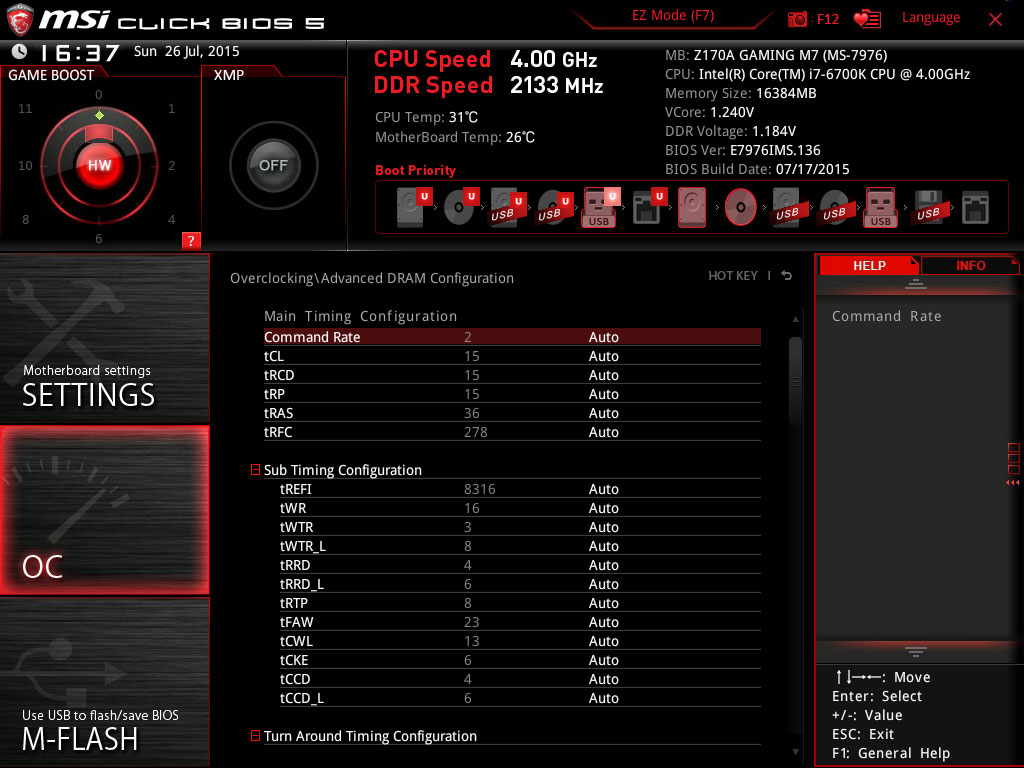This screenshot has width=1024, height=768.
Task: Select the red non-UEFI optical disc boot icon
Action: (x=741, y=207)
